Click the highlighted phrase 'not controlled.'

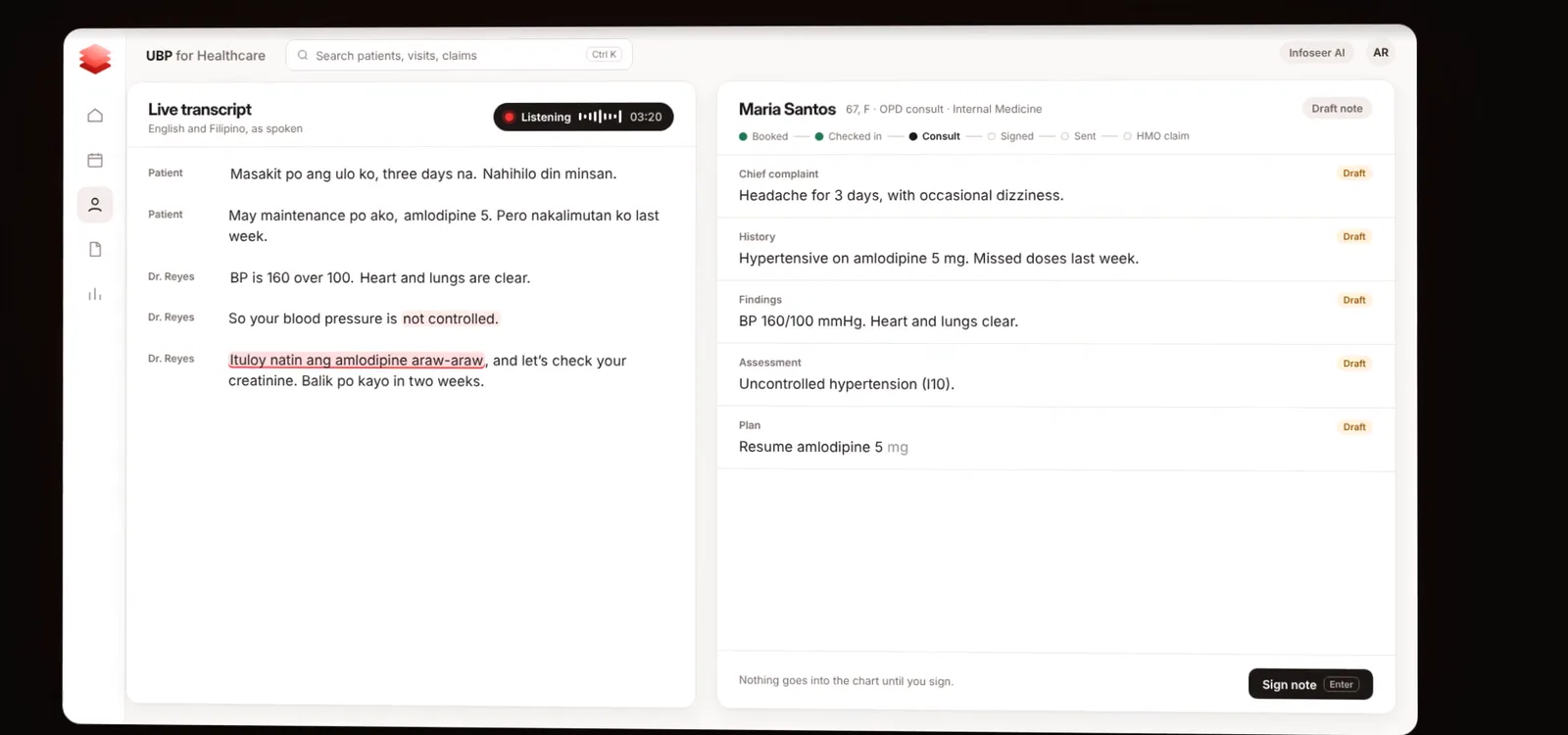point(451,318)
